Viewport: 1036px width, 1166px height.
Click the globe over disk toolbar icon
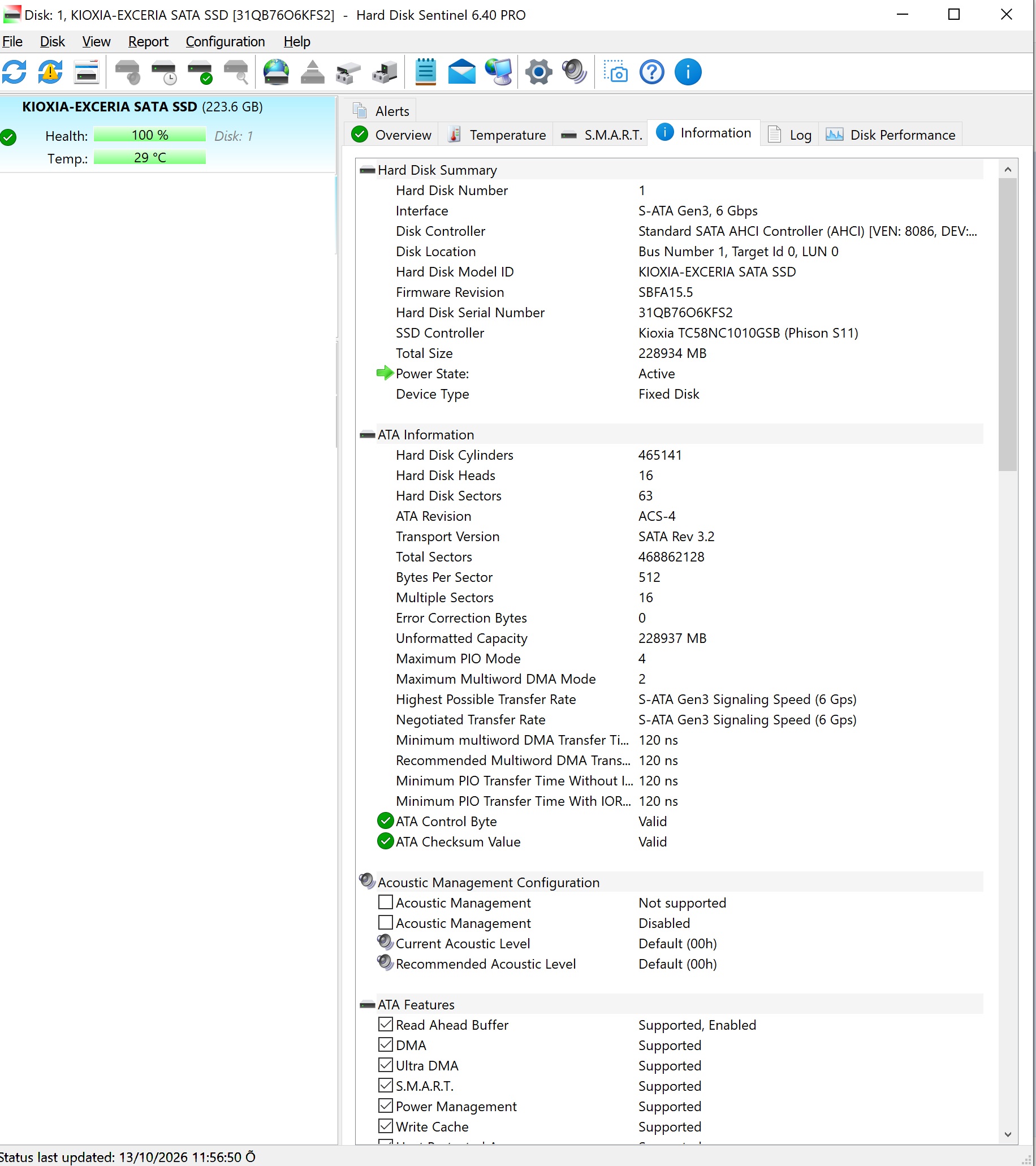click(x=276, y=72)
